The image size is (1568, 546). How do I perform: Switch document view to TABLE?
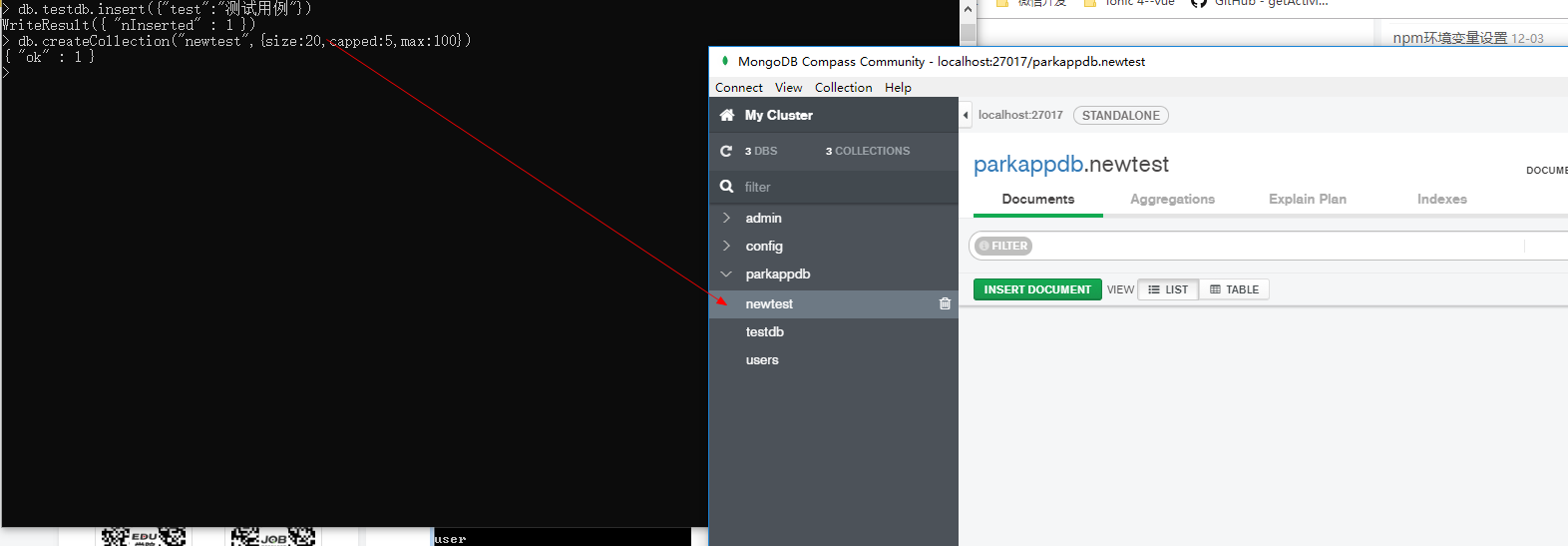pyautogui.click(x=1234, y=289)
